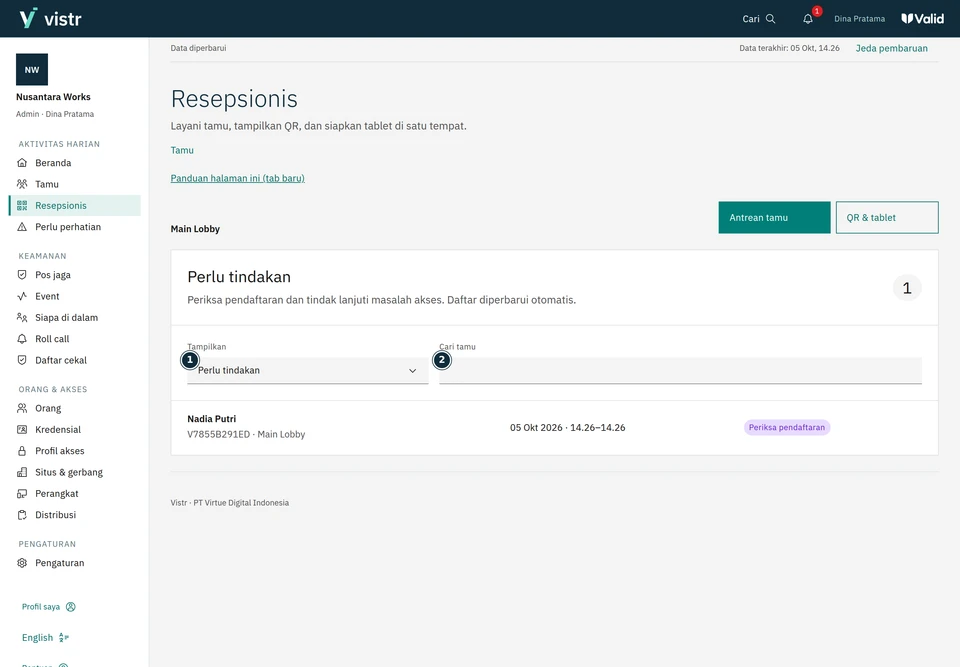
Task: Open Panduan halaman ini link
Action: click(238, 178)
